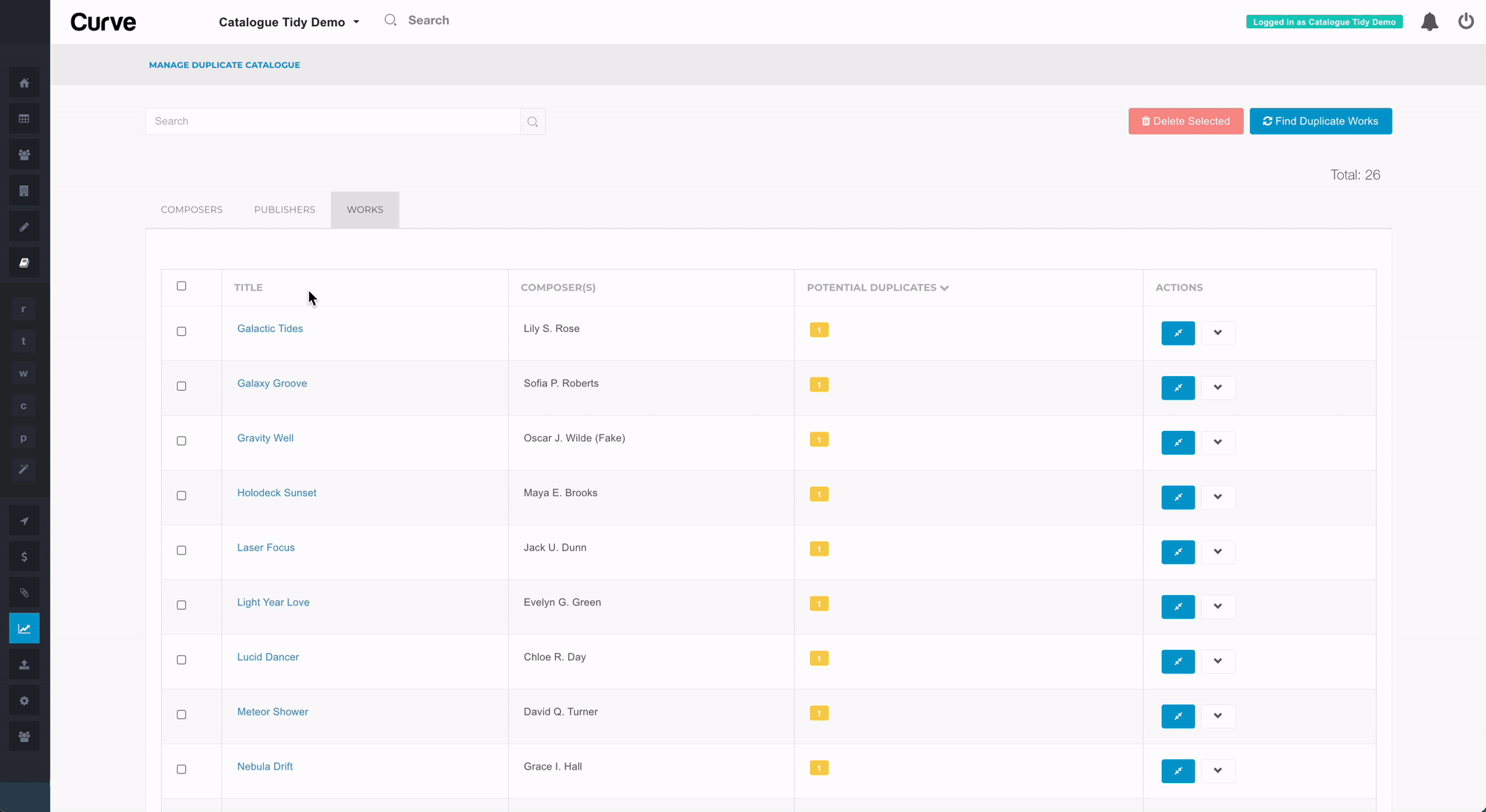Click the power logout icon
The height and width of the screenshot is (812, 1486).
1465,22
